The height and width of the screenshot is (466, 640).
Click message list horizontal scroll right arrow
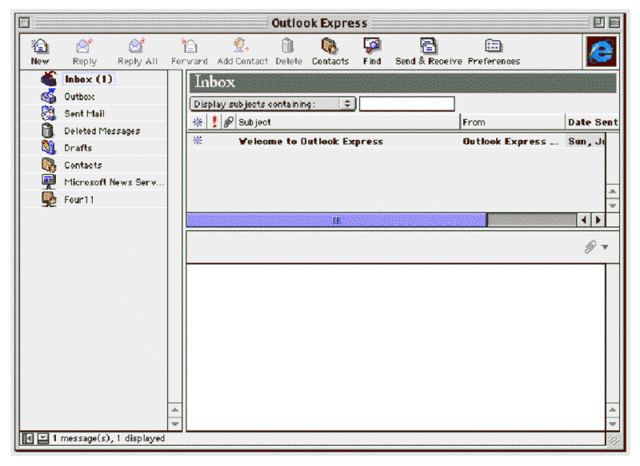point(598,220)
